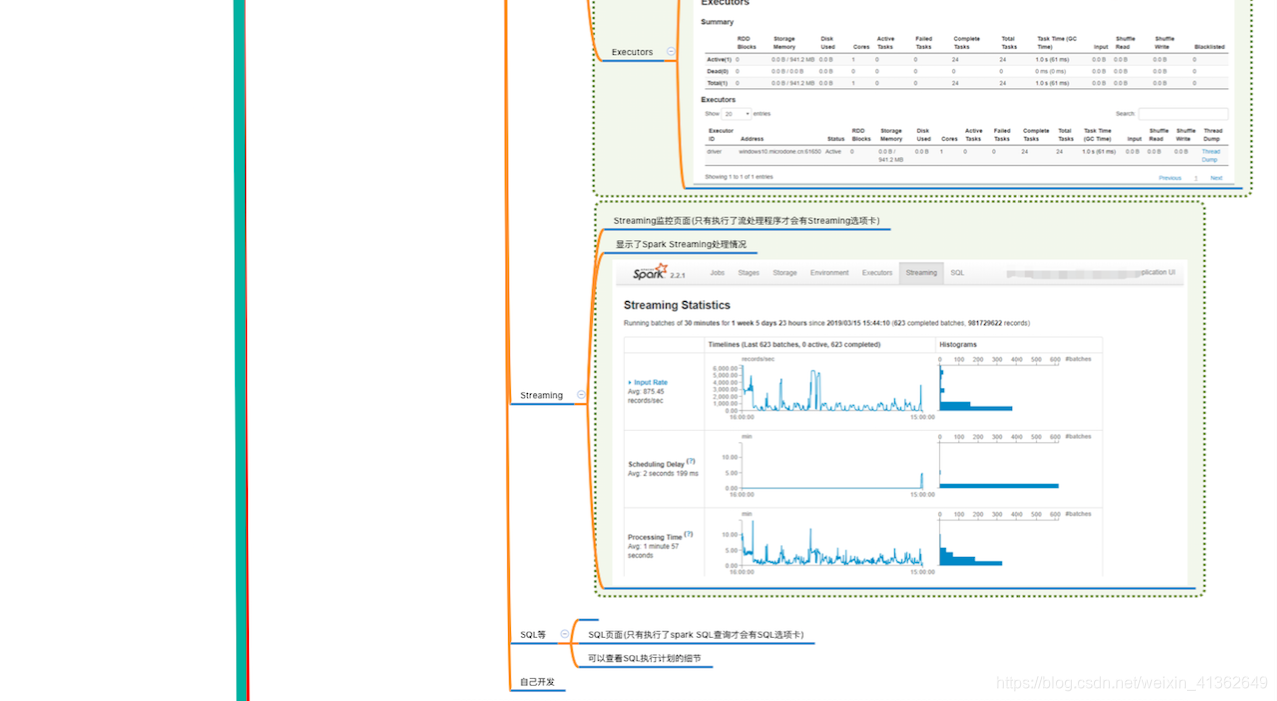Viewport: 1277px width, 701px height.
Task: Open the Scheduling Delay help tooltip icon
Action: pyautogui.click(x=690, y=462)
